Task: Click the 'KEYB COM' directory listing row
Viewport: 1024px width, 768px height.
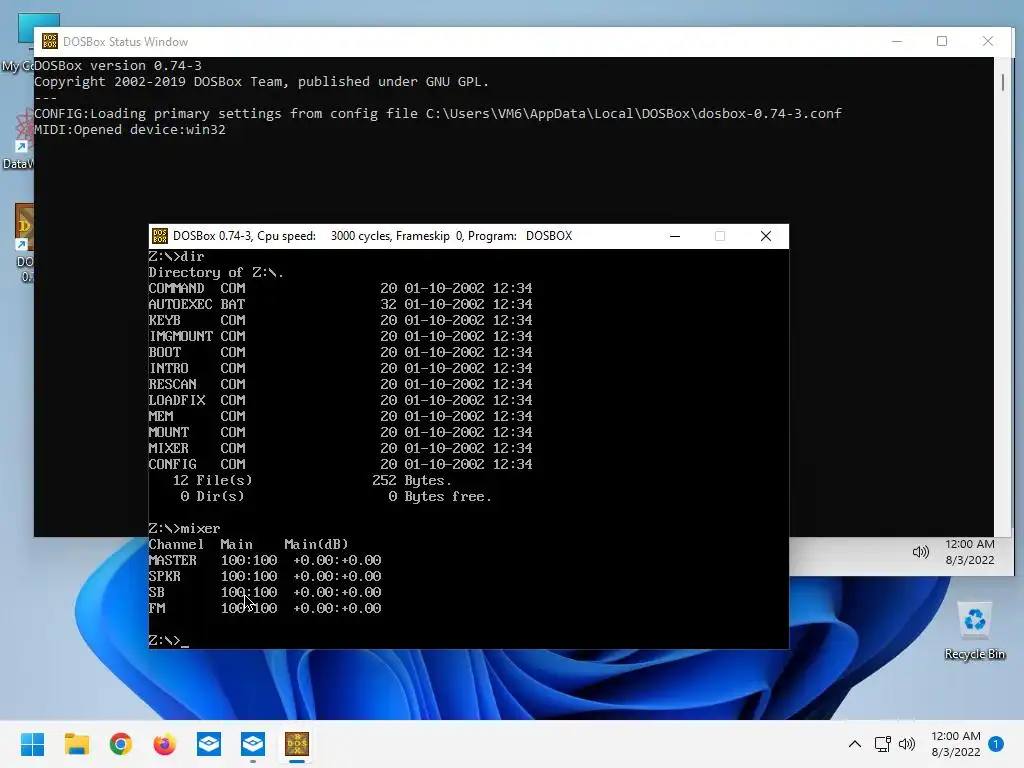Action: 340,320
